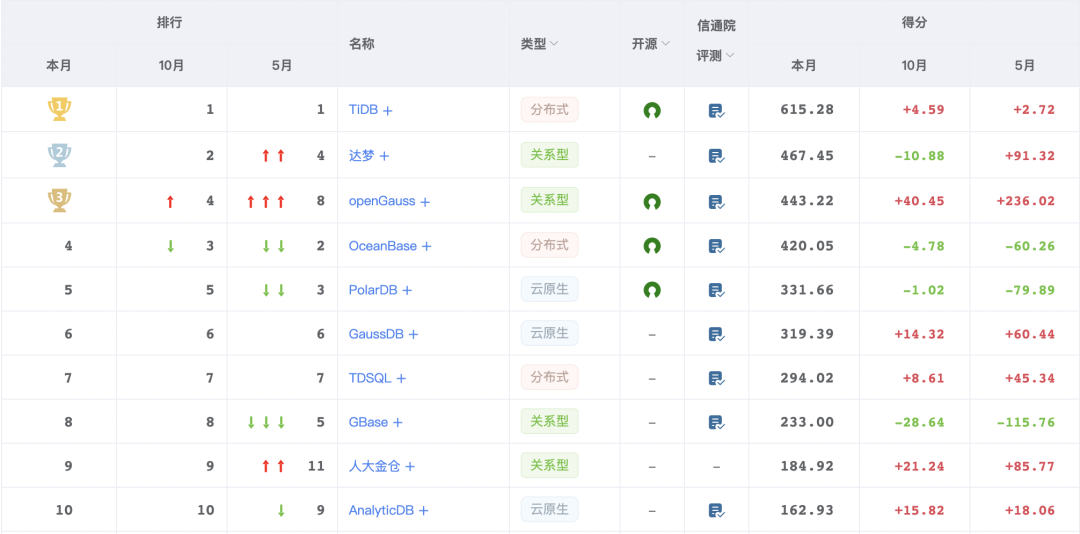Open the GBase database link
Screen dimensions: 1080x534
[368, 422]
